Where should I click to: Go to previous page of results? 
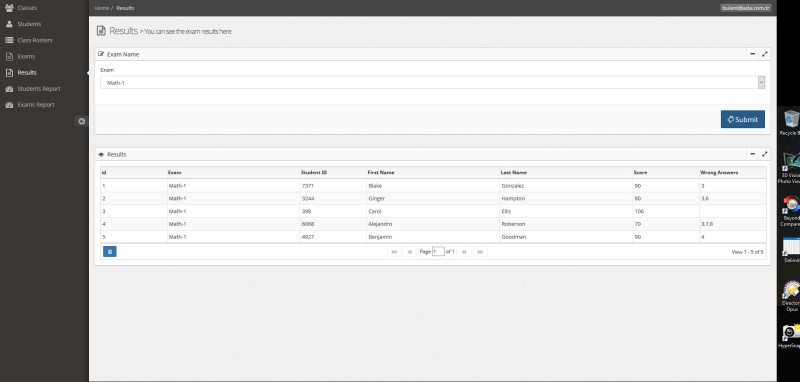(410, 251)
